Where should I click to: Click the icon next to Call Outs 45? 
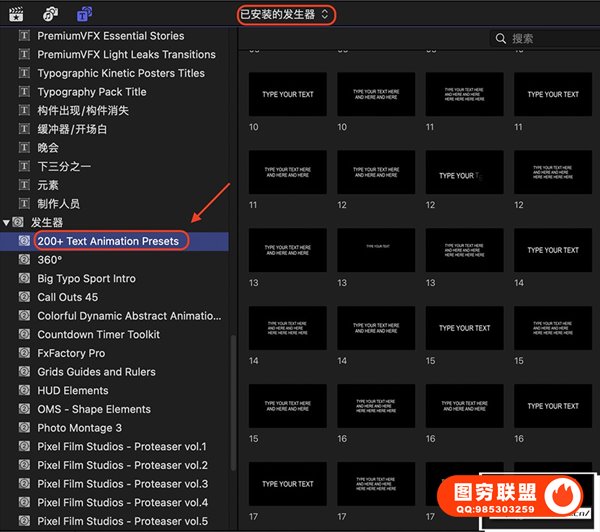[x=24, y=297]
